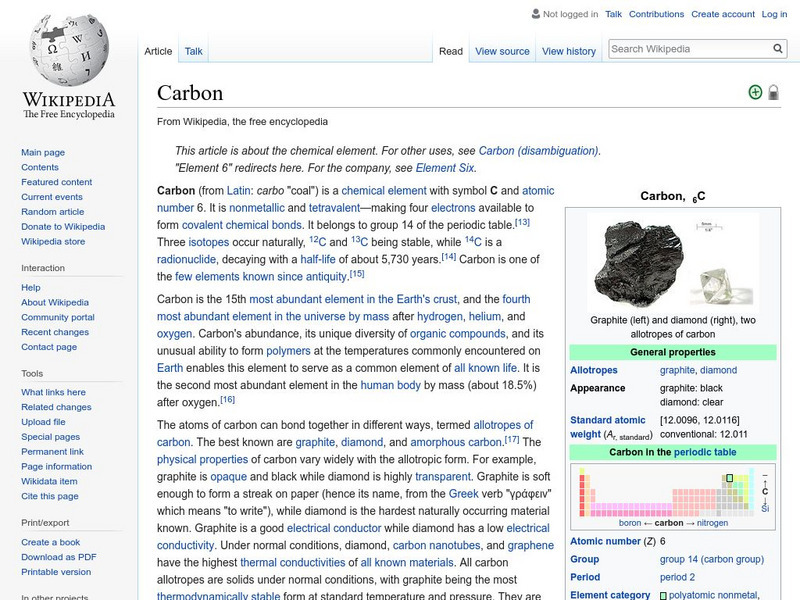Image resolution: width=800 pixels, height=600 pixels.
Task: Select the Article tab
Action: click(158, 51)
